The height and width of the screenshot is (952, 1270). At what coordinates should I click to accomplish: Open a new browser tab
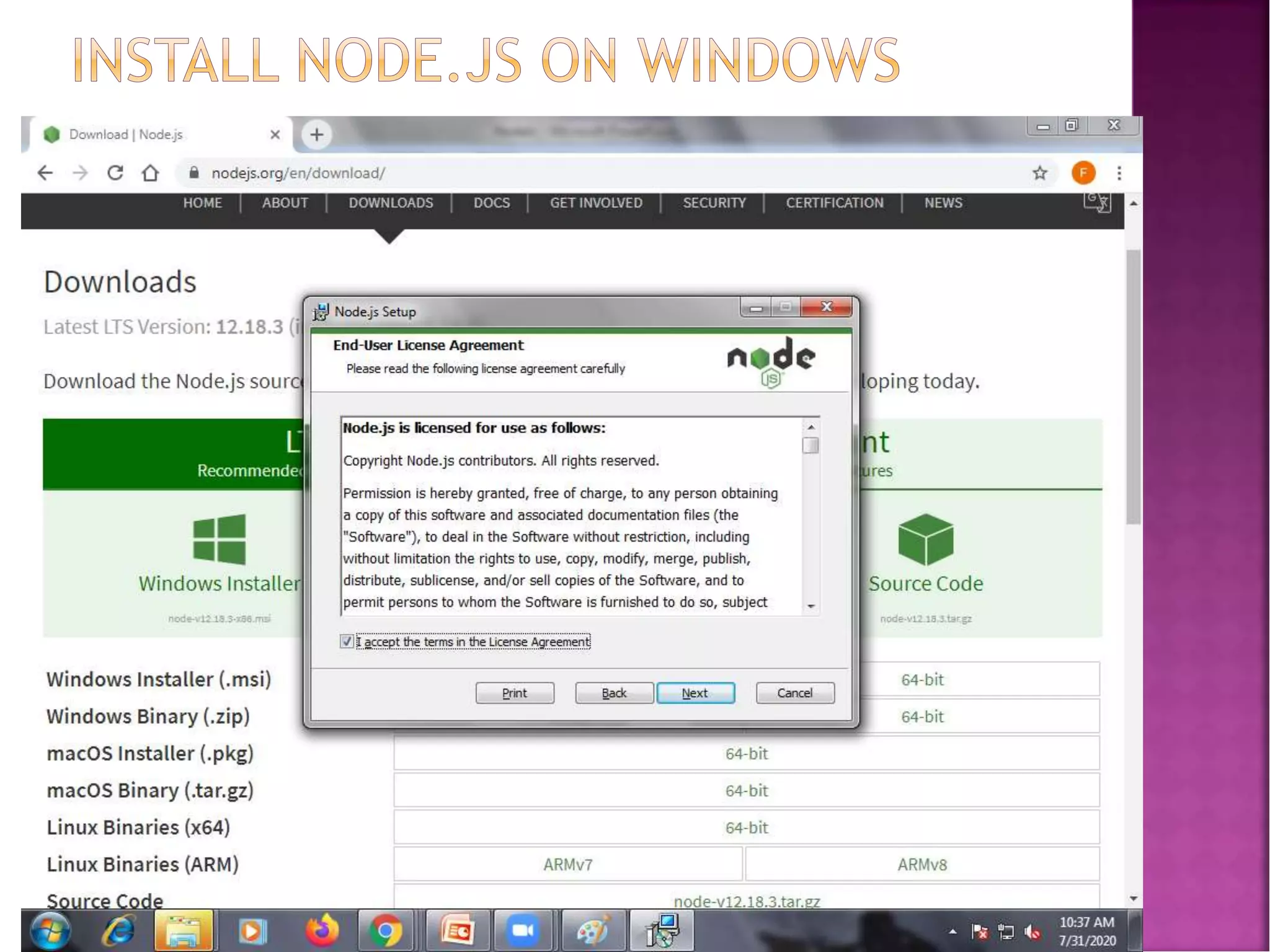[317, 134]
